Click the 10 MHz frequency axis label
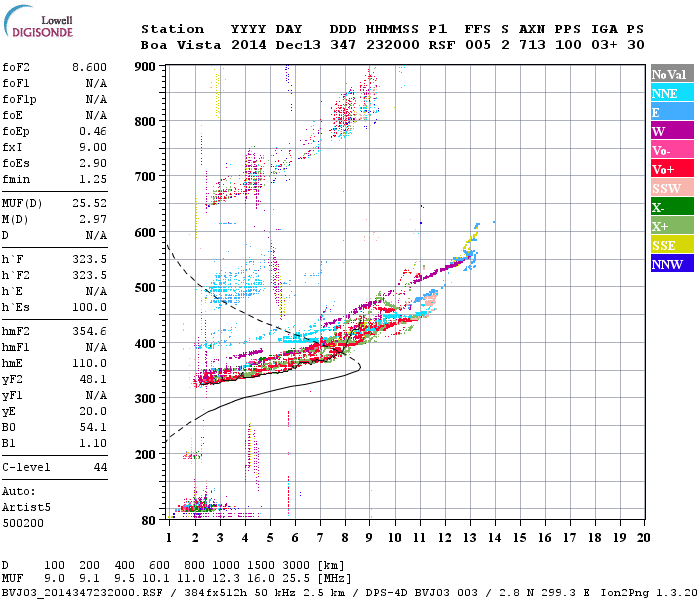This screenshot has width=700, height=600. click(395, 538)
